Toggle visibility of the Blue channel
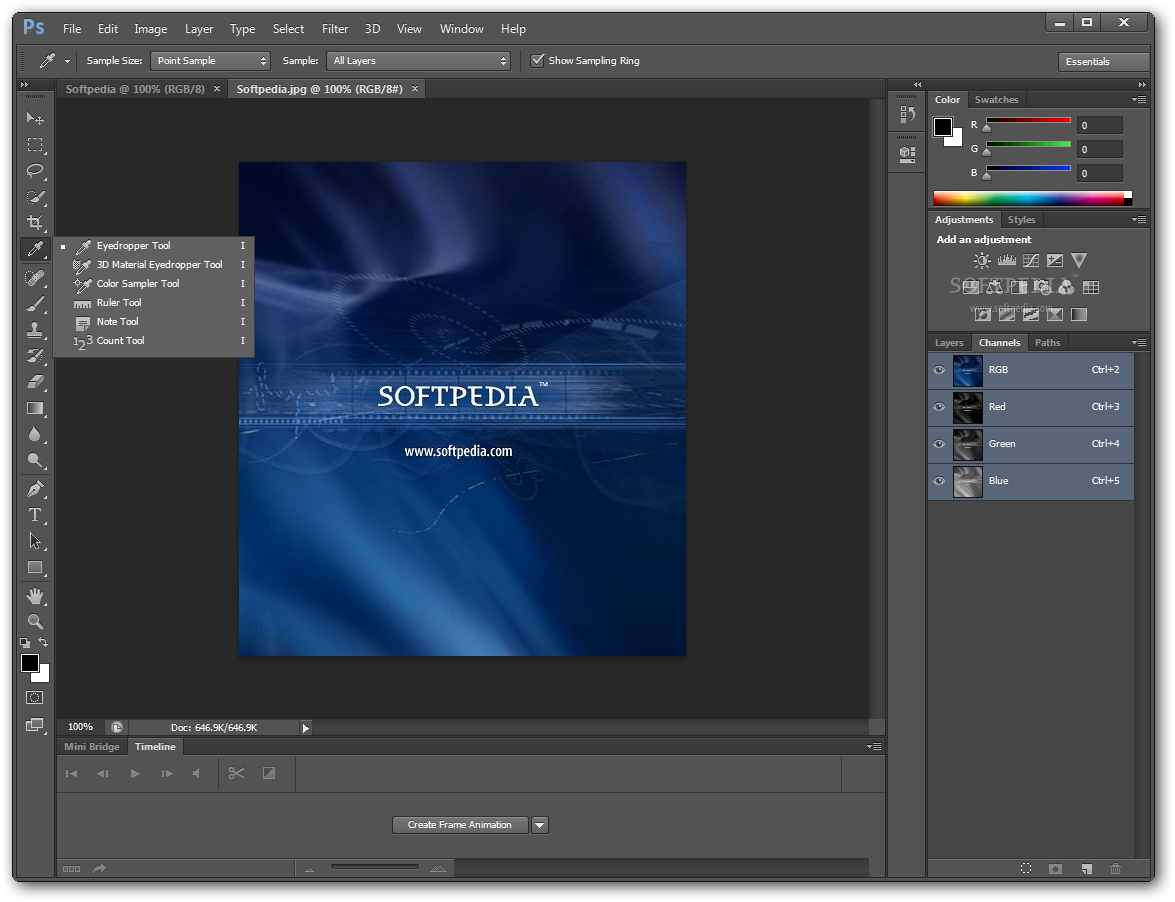The width and height of the screenshot is (1175, 902). [939, 481]
